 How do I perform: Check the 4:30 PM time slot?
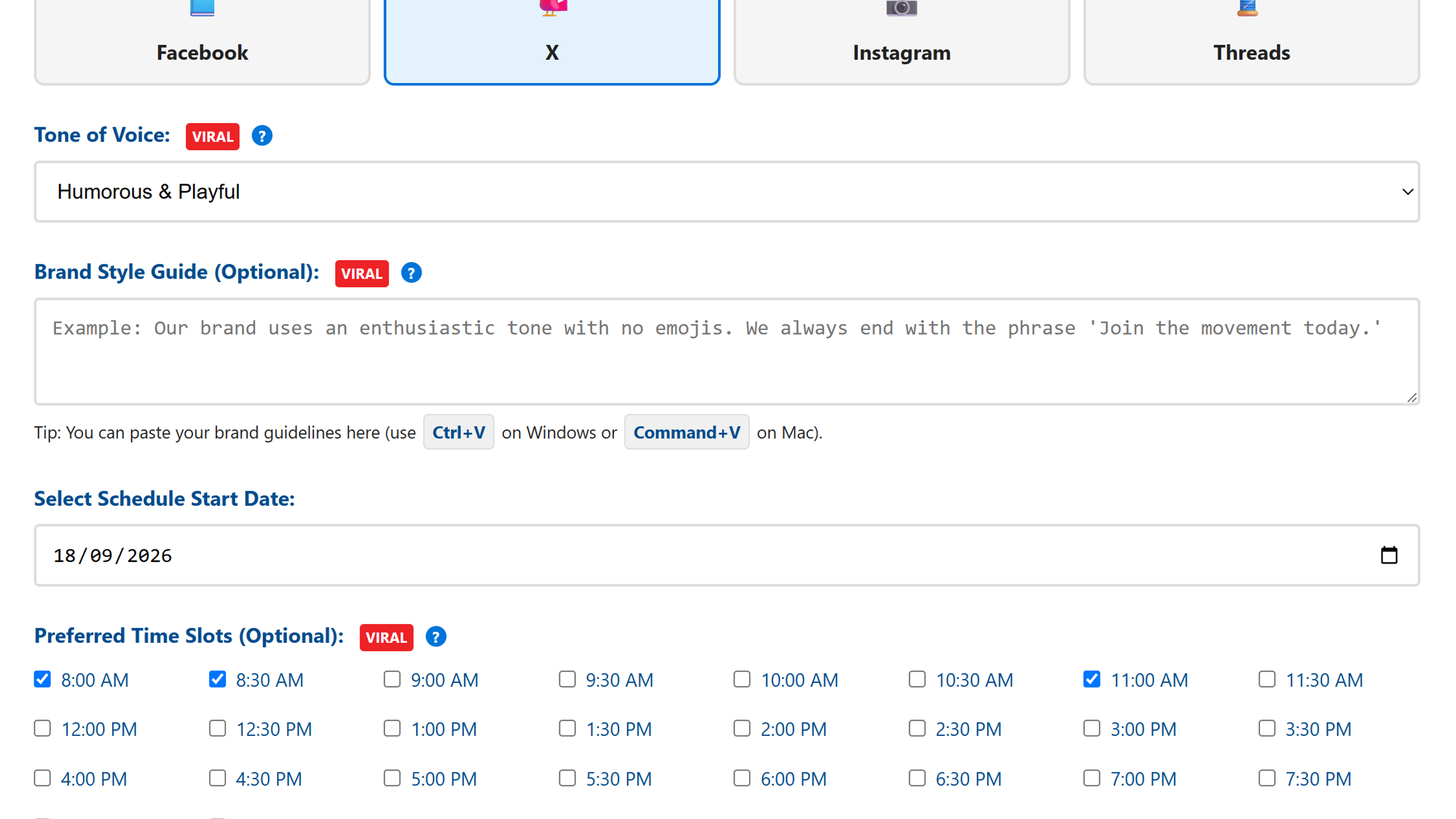[217, 778]
